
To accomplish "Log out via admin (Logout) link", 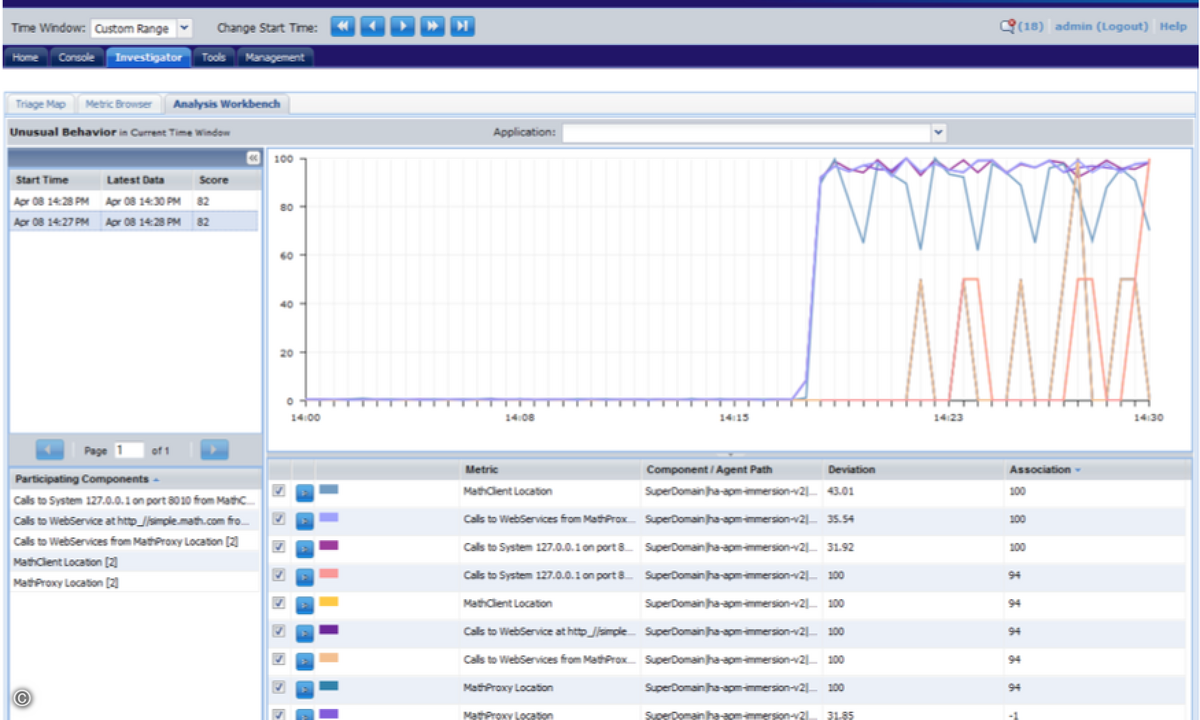I will (1101, 27).
